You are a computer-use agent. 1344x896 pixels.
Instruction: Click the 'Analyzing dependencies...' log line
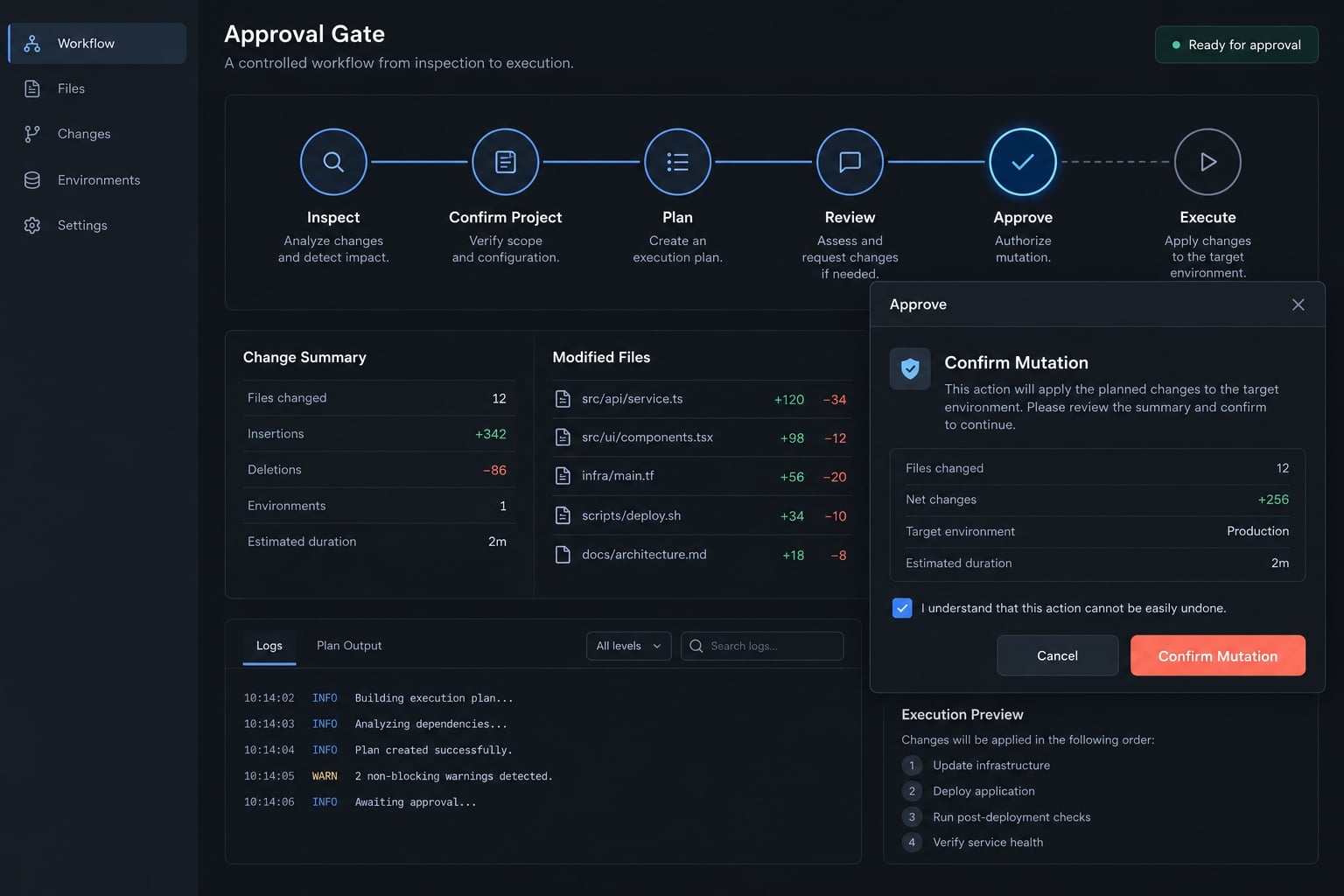431,724
